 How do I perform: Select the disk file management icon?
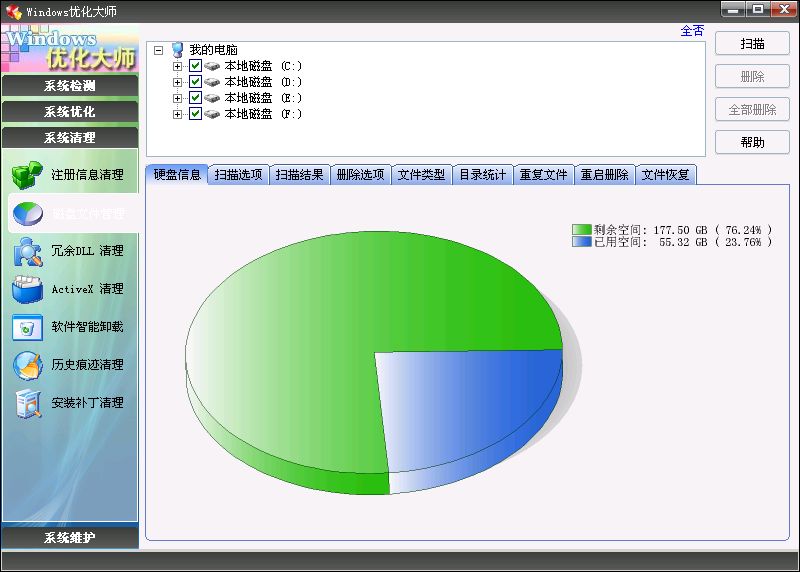pyautogui.click(x=27, y=213)
